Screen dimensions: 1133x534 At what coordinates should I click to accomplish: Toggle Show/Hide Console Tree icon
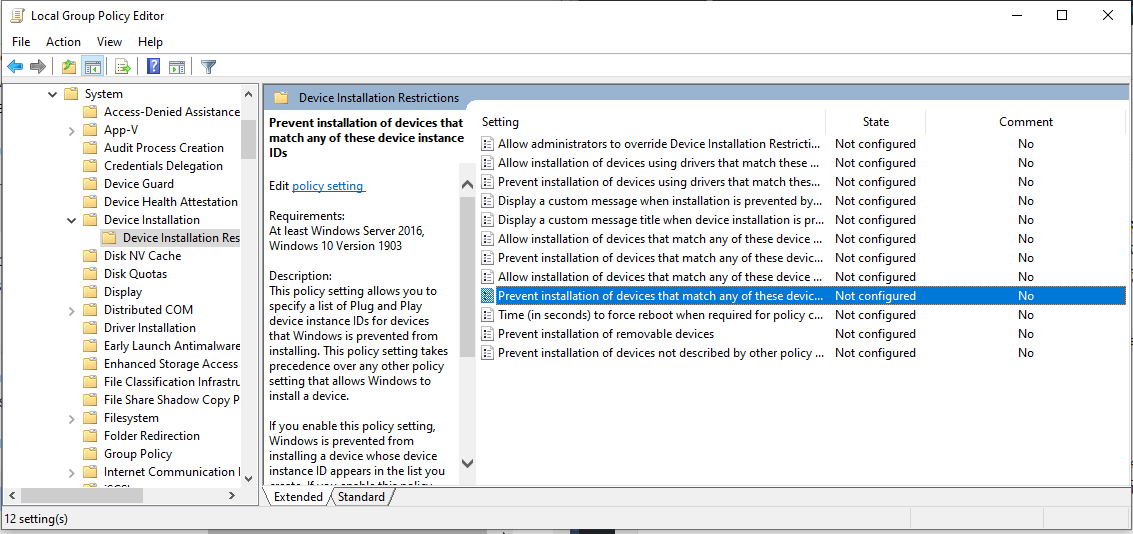(x=92, y=67)
